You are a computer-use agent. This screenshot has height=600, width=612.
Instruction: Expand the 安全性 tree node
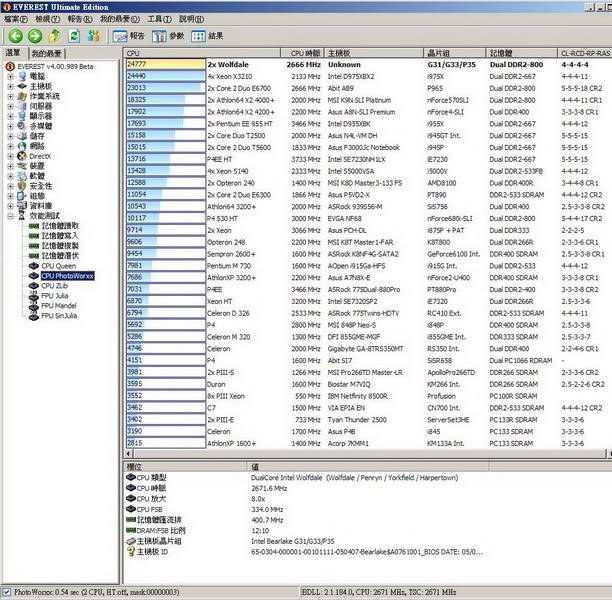[11, 186]
